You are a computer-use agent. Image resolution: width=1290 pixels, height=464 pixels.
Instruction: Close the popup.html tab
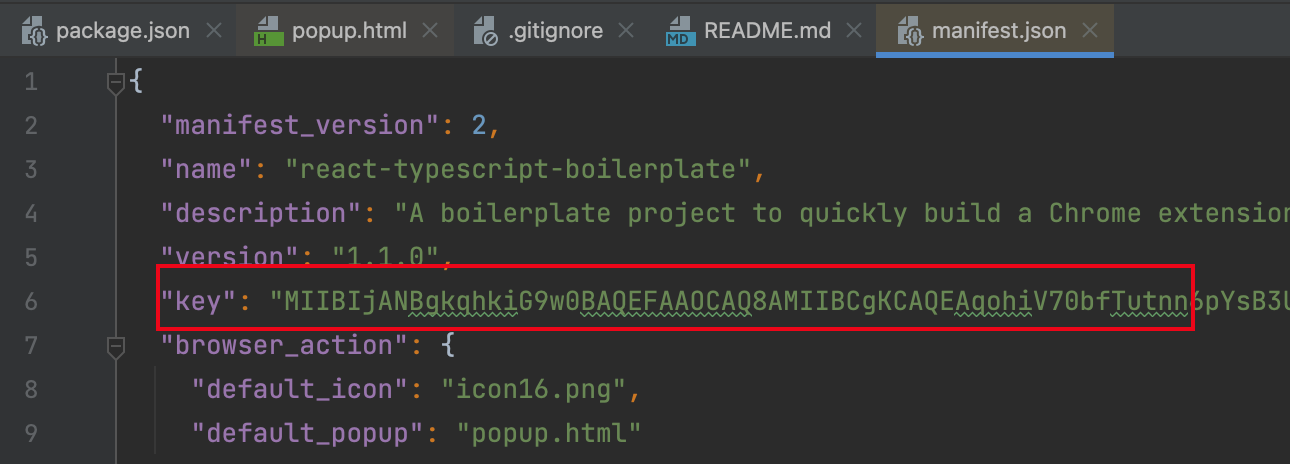point(430,31)
